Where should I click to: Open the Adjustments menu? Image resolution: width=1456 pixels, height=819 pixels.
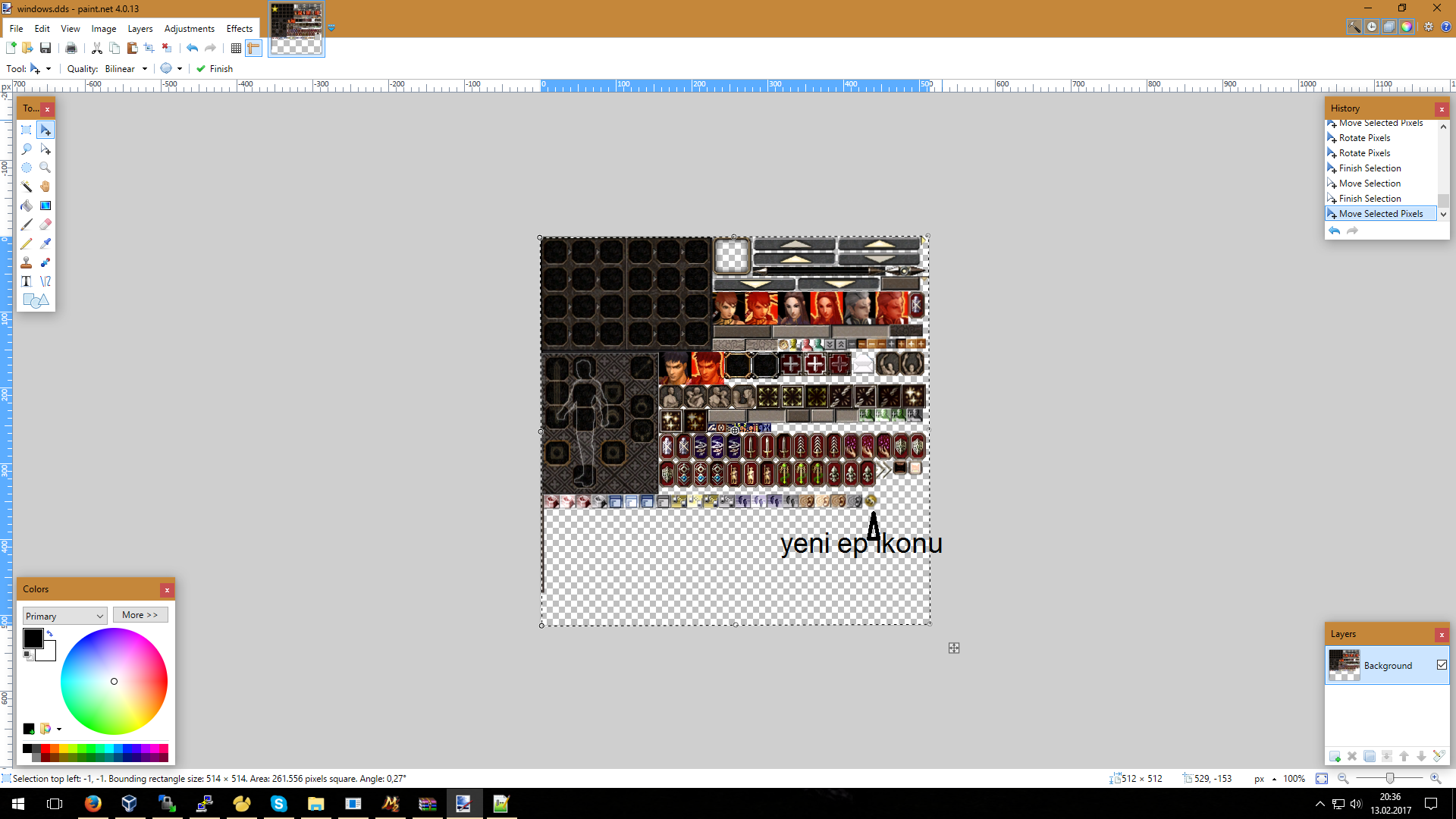coord(190,28)
